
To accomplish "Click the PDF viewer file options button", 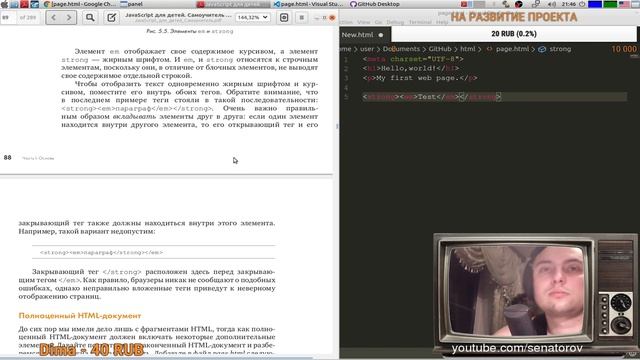I will point(284,18).
